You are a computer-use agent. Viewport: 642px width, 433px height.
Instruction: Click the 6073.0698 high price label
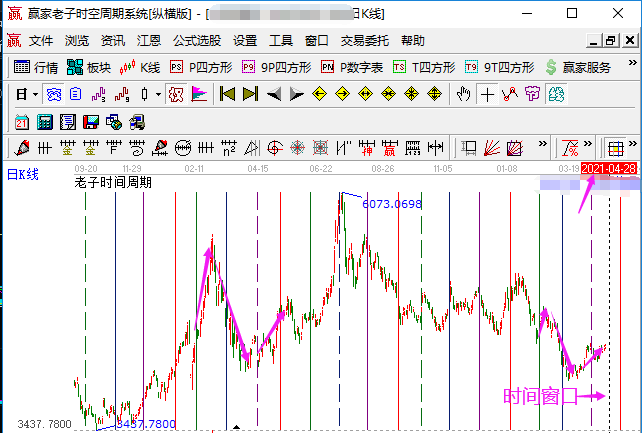point(392,204)
